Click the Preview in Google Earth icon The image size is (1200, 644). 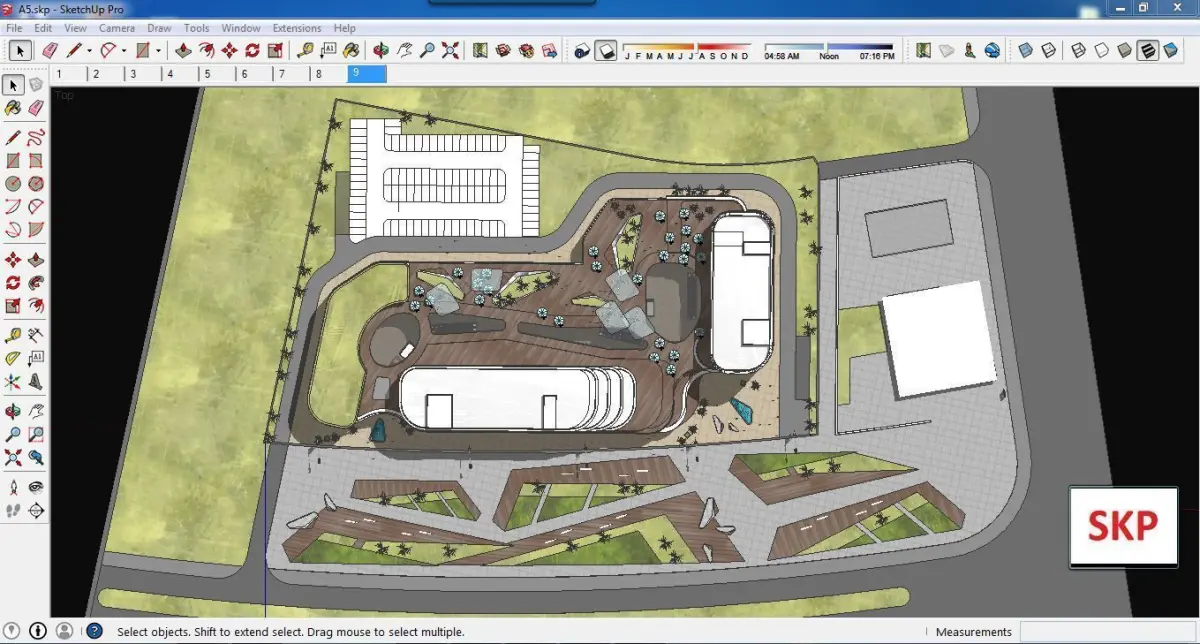pyautogui.click(x=992, y=50)
